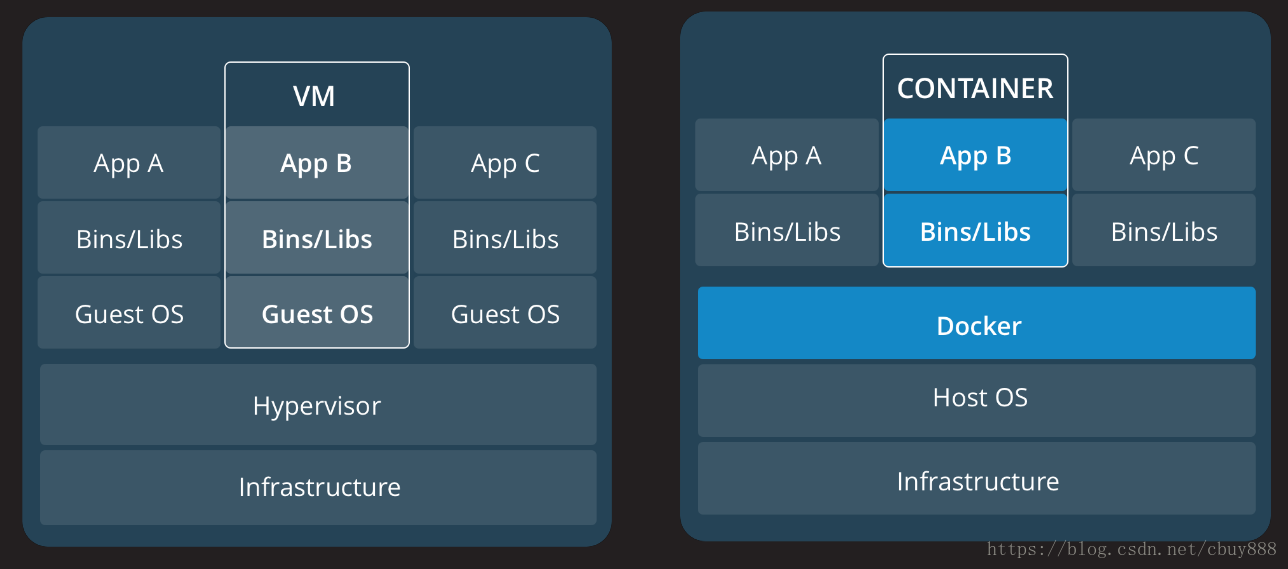The height and width of the screenshot is (569, 1288).
Task: Click the CONTAINER label in the right diagram
Action: (975, 88)
